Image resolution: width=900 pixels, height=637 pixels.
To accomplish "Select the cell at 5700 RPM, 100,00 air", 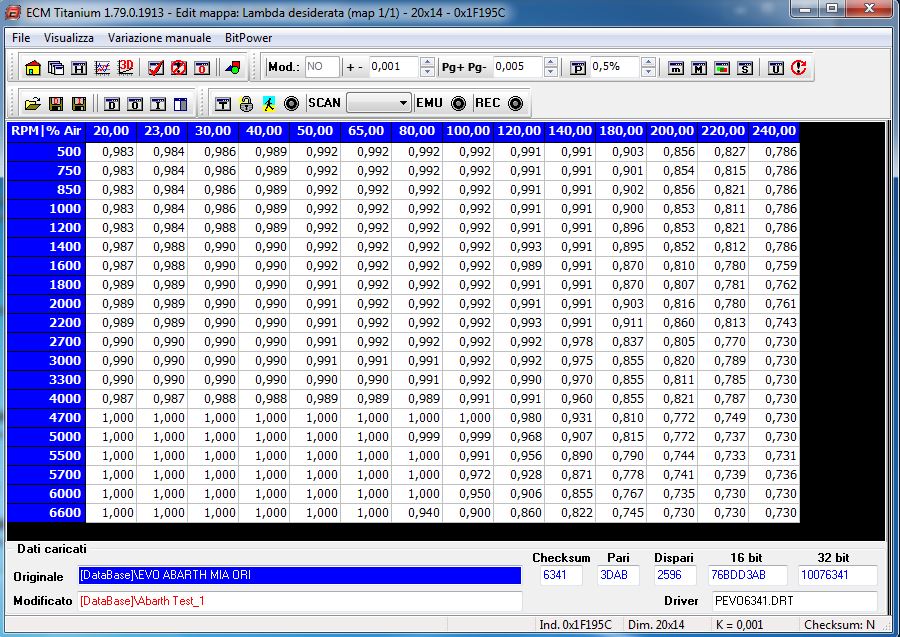I will (x=468, y=475).
